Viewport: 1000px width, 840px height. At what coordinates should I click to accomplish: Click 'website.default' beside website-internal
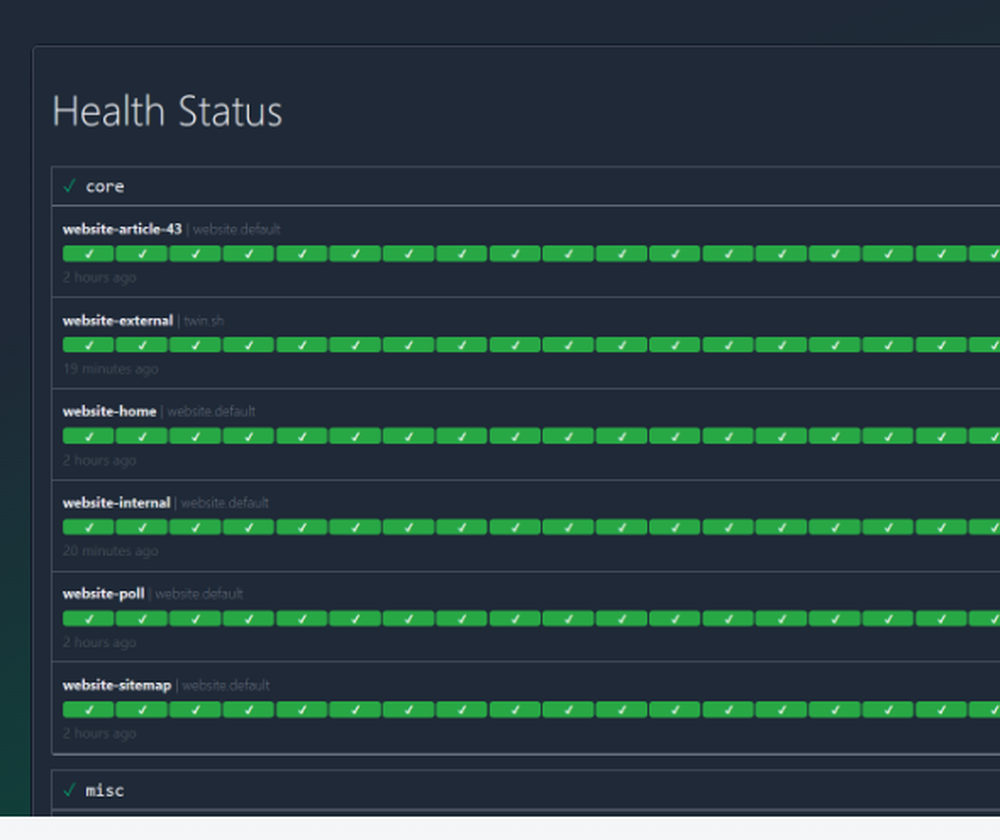(225, 503)
